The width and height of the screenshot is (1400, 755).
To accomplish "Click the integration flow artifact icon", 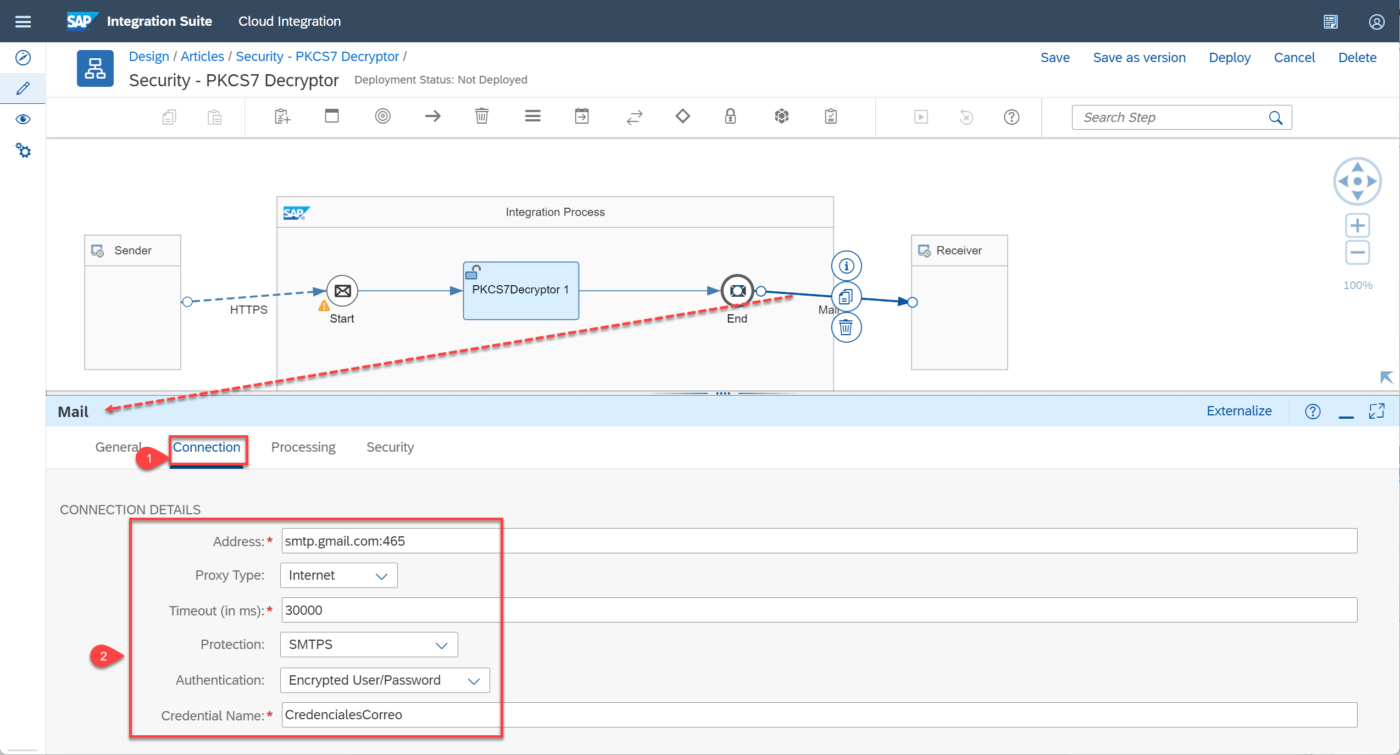I will click(x=95, y=68).
